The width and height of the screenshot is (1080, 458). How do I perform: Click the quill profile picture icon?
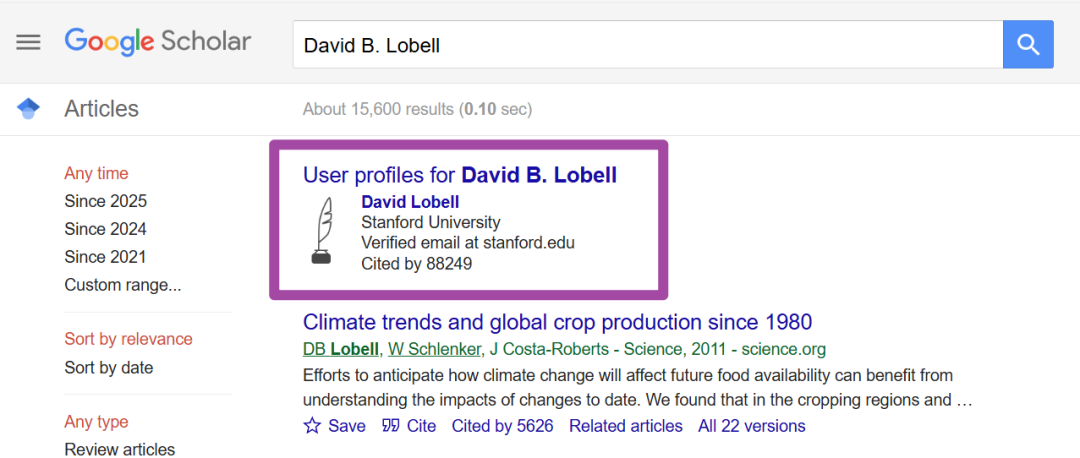tap(322, 231)
